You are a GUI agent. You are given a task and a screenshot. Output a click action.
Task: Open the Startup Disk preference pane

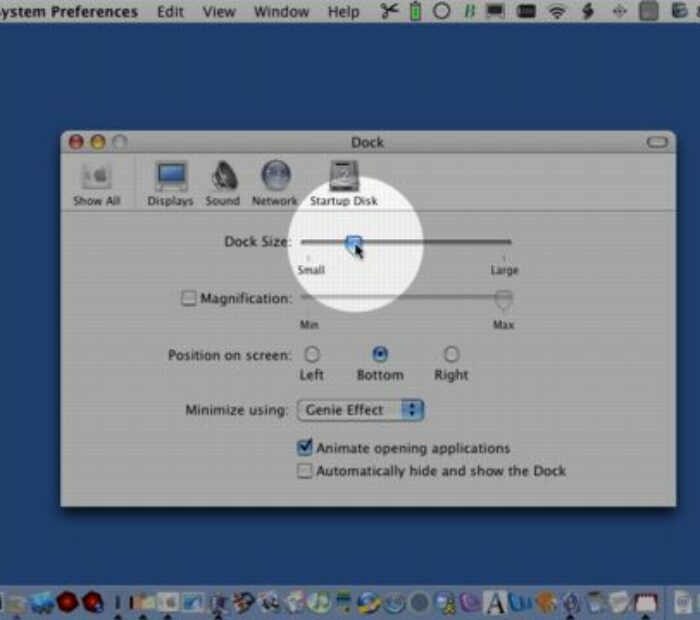tap(343, 184)
